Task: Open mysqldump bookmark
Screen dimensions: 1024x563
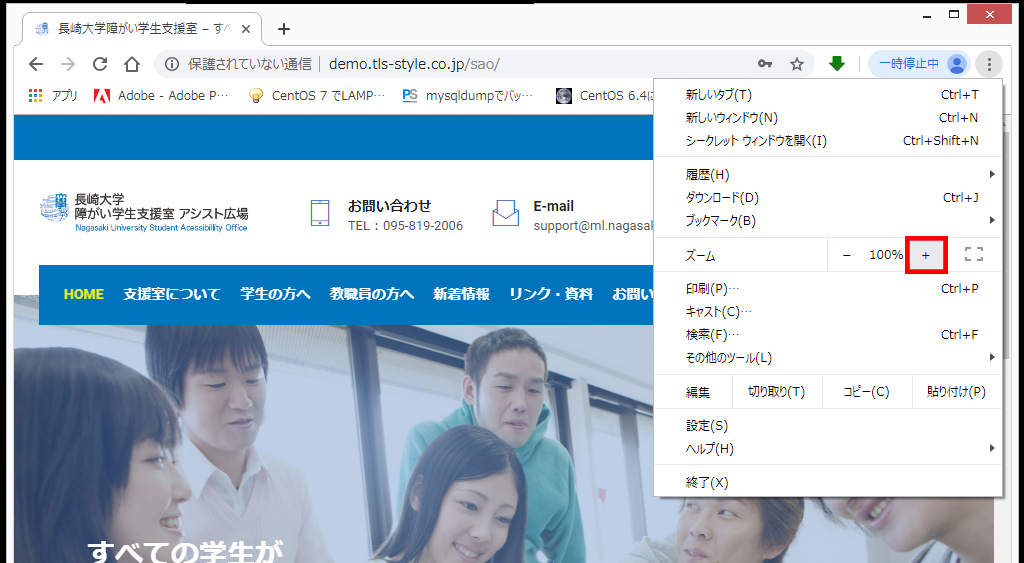Action: pyautogui.click(x=468, y=95)
